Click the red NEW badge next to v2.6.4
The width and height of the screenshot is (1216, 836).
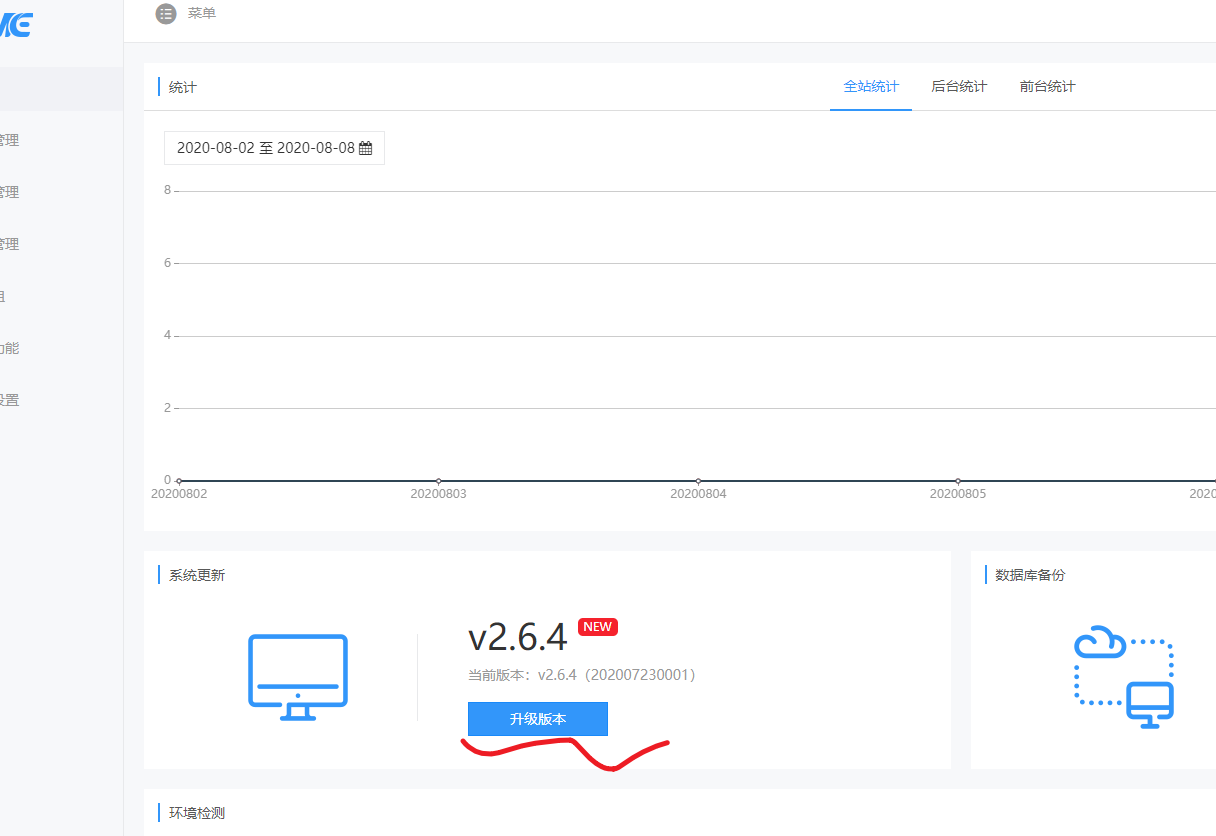[x=598, y=627]
